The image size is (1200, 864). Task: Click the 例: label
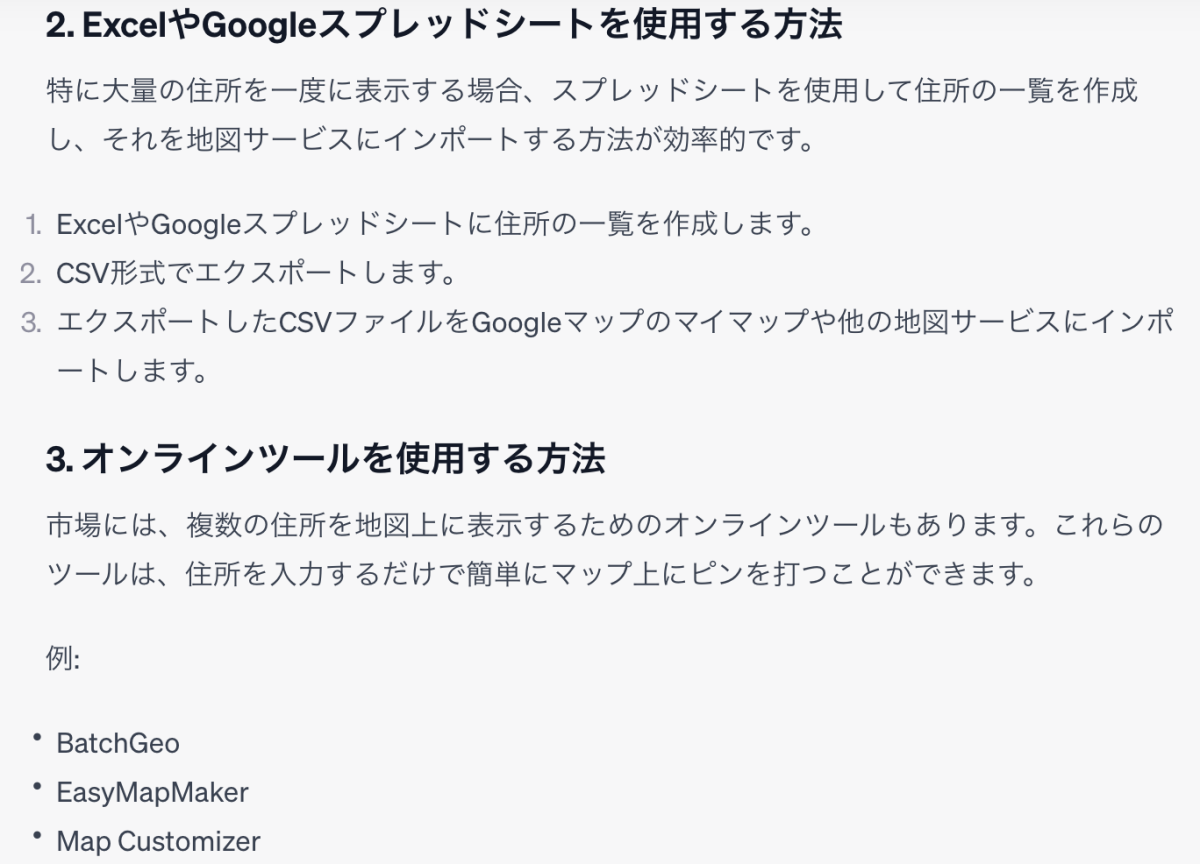(63, 659)
